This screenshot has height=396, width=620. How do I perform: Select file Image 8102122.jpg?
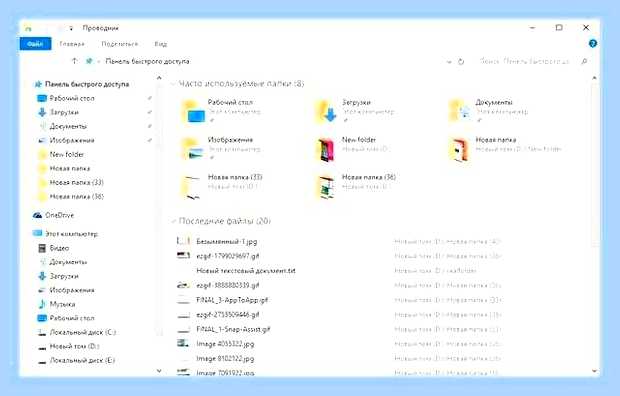tap(225, 358)
